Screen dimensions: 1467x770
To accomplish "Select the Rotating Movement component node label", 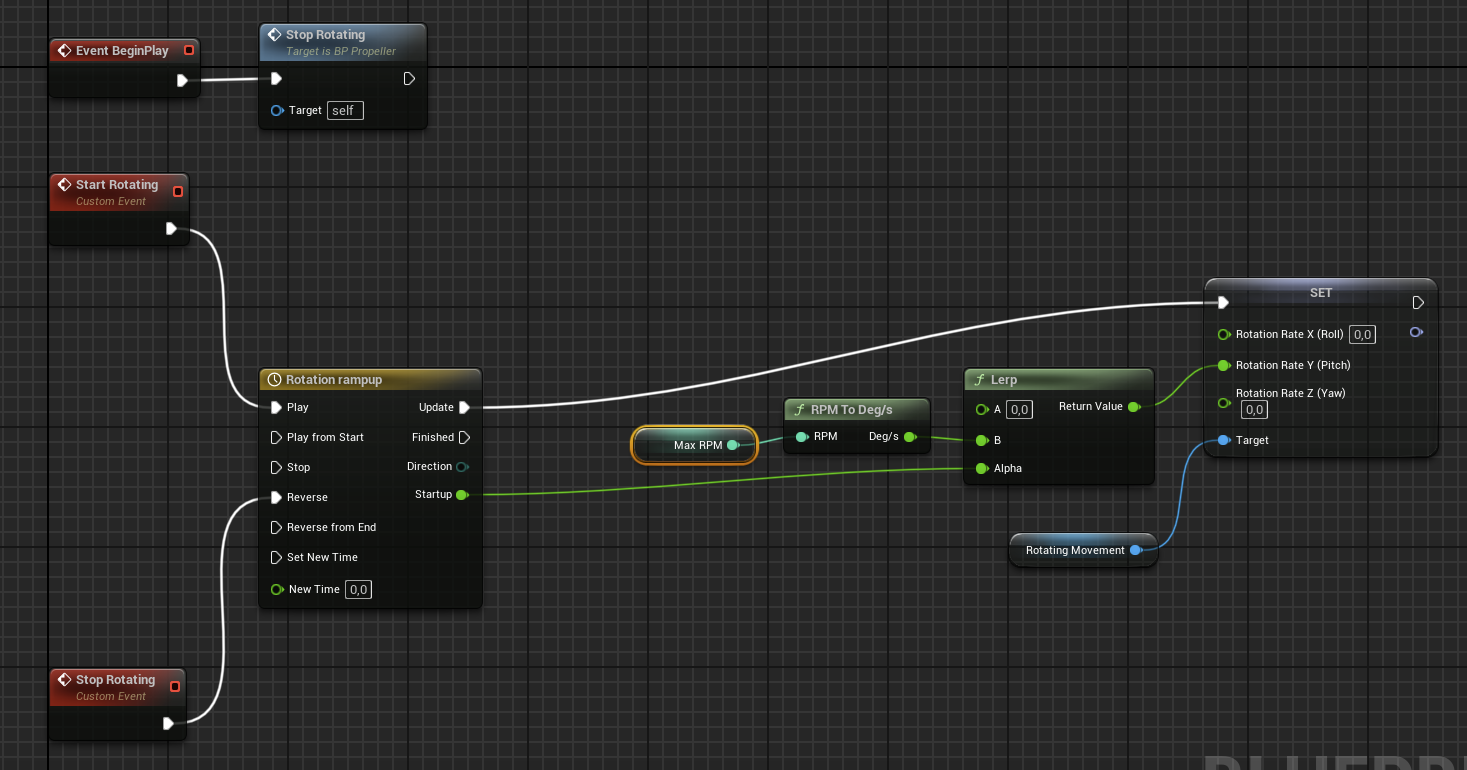I will (x=1075, y=550).
